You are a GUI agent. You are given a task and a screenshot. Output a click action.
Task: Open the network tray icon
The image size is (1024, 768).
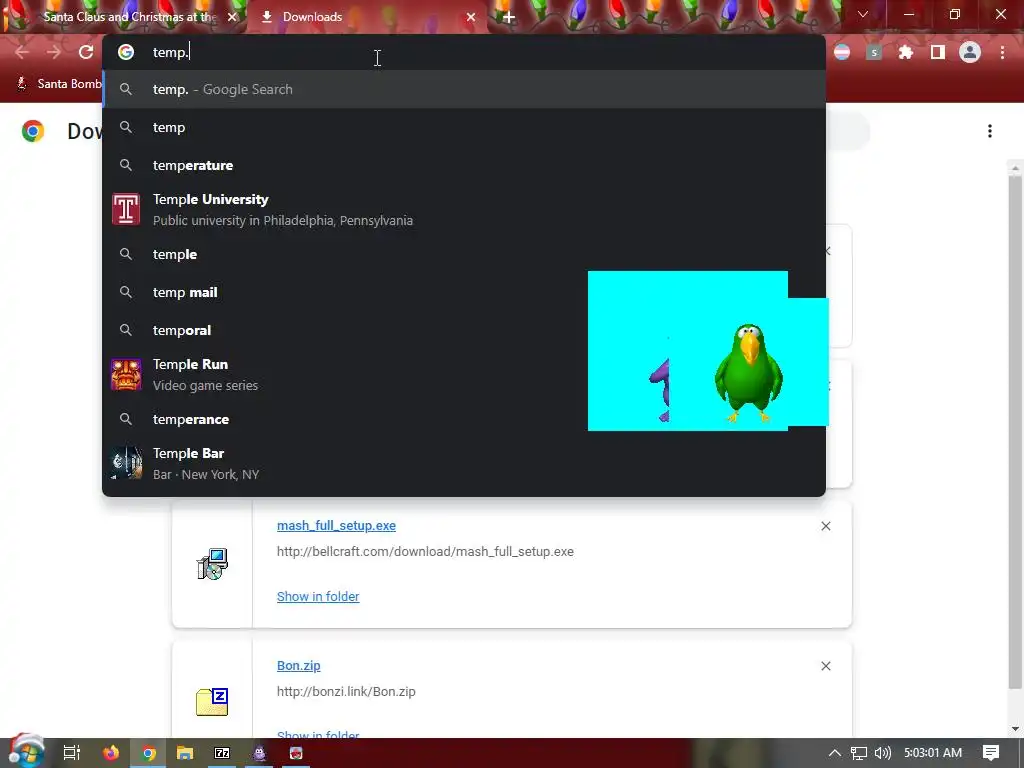pyautogui.click(x=859, y=753)
